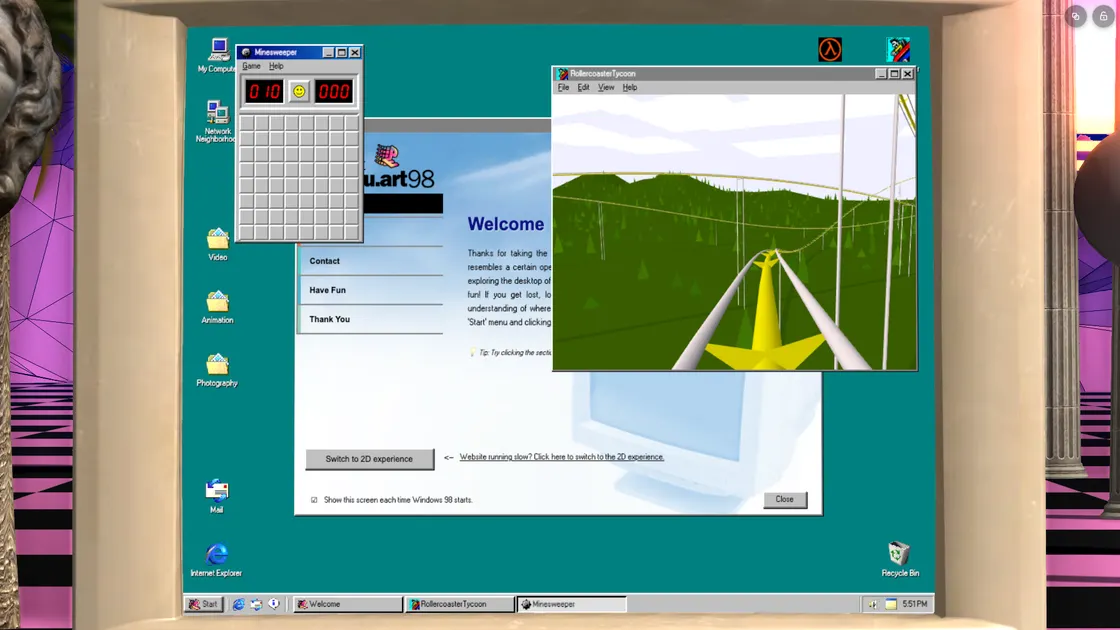Click the 2D experience hyperlink
1120x630 pixels.
click(562, 456)
